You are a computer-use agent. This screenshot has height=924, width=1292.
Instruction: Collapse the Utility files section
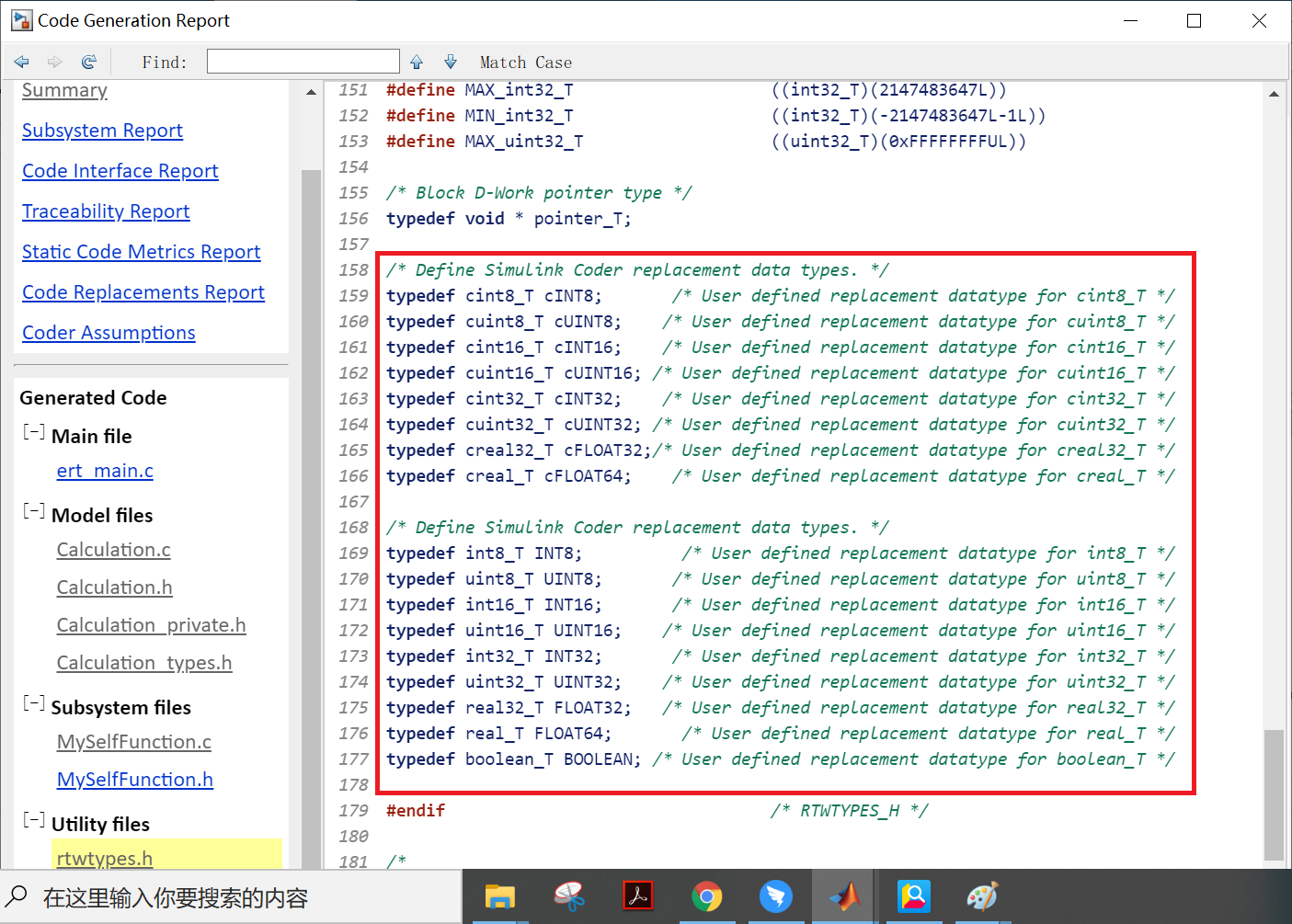coord(34,820)
